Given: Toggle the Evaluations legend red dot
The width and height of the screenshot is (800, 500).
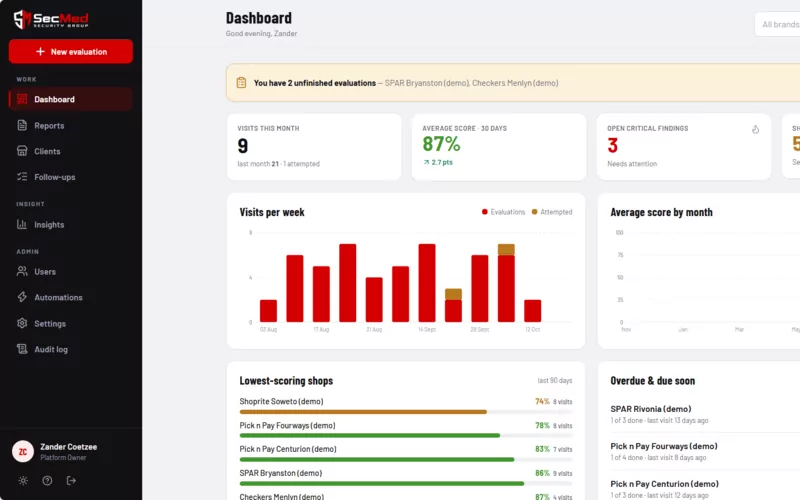Looking at the screenshot, I should (485, 212).
